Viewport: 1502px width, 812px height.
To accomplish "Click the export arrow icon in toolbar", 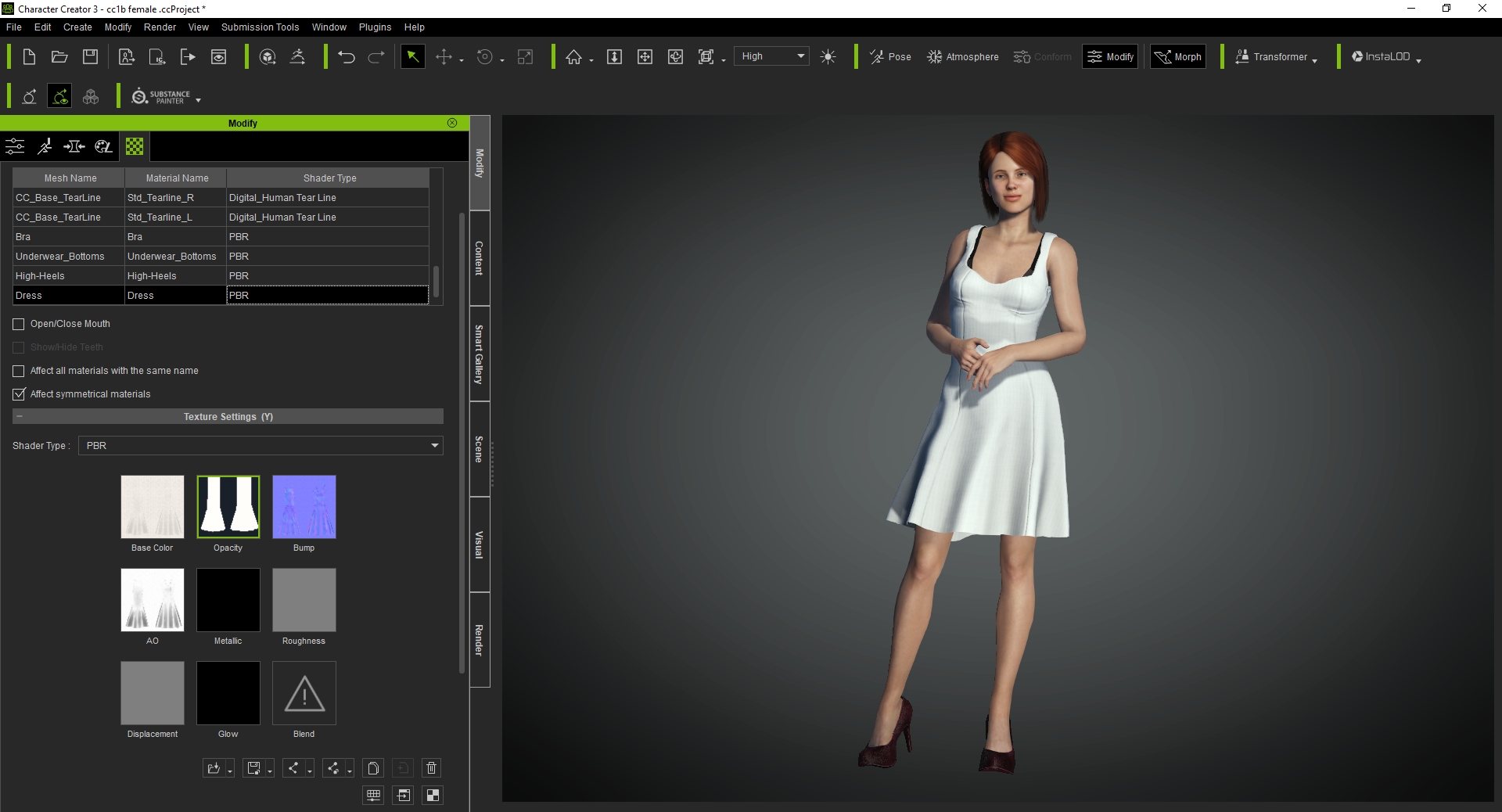I will (x=188, y=56).
